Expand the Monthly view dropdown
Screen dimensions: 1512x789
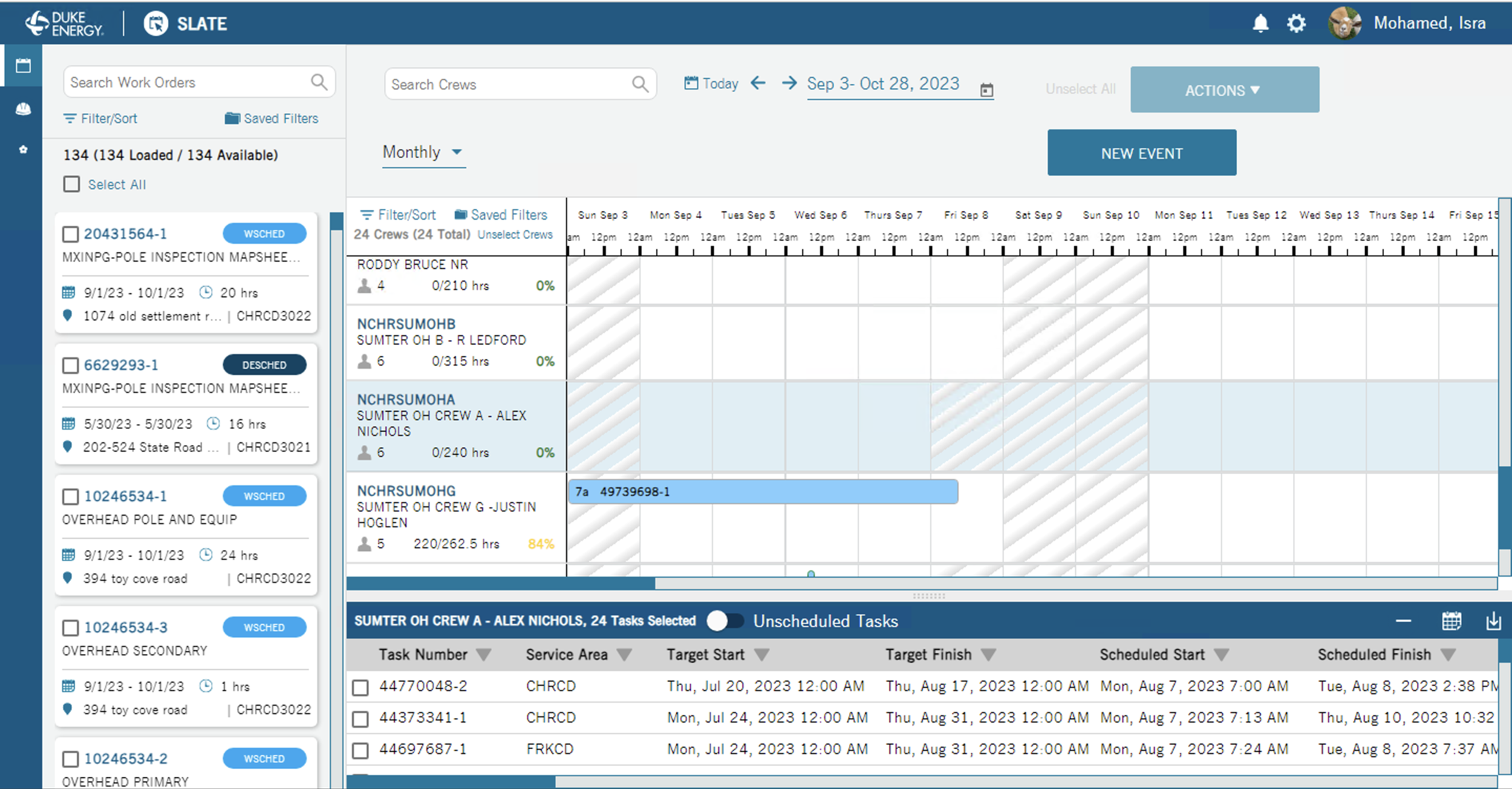tap(423, 152)
